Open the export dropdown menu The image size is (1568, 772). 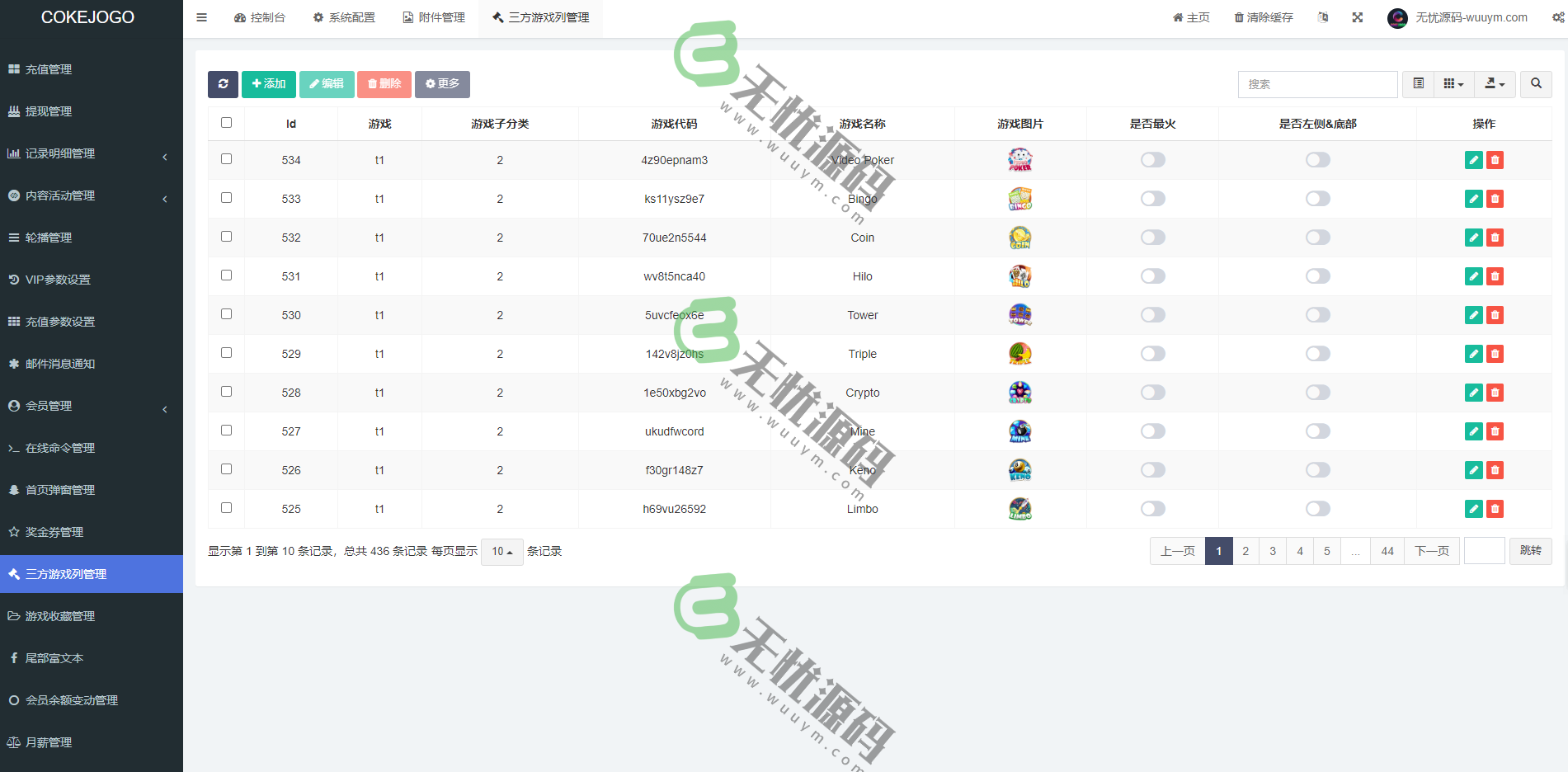tap(1495, 83)
